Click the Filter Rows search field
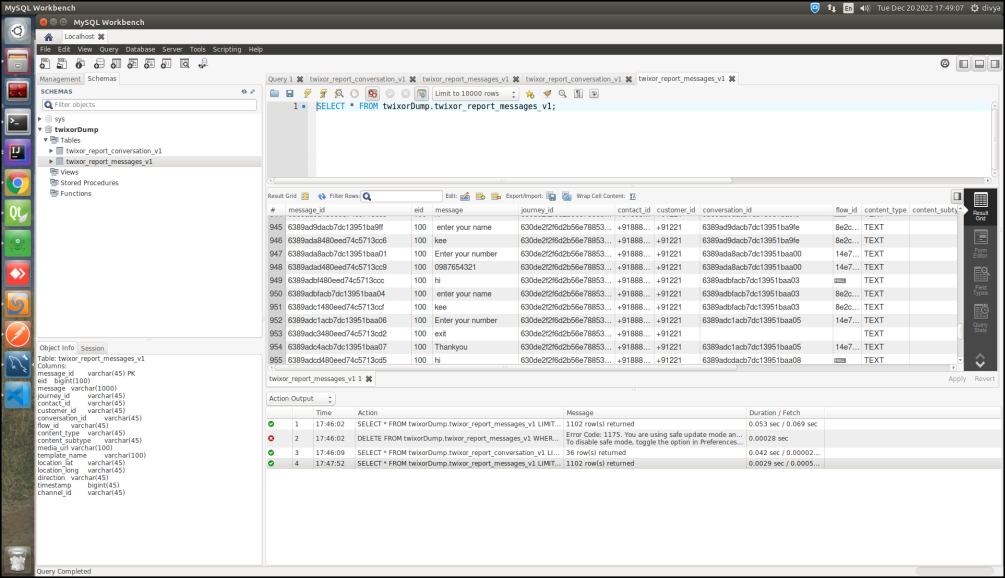Viewport: 1005px width, 578px height. coord(402,196)
